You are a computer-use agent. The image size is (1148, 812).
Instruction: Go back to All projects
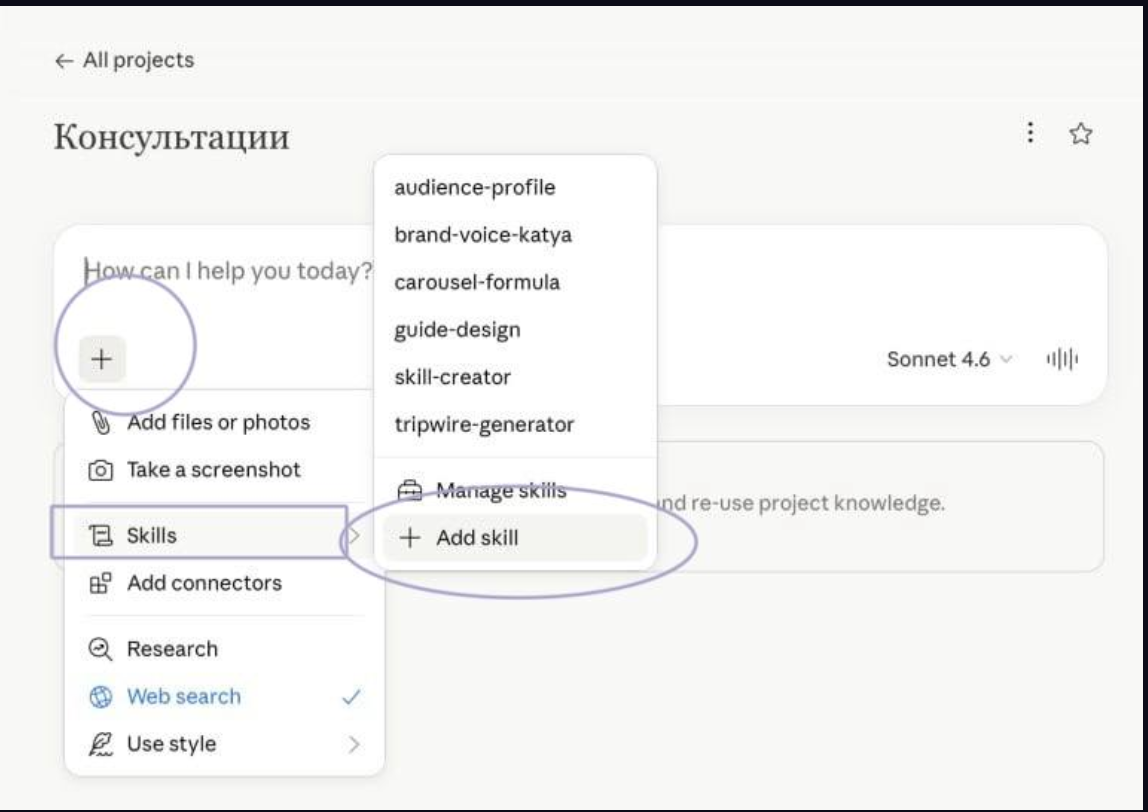[124, 60]
